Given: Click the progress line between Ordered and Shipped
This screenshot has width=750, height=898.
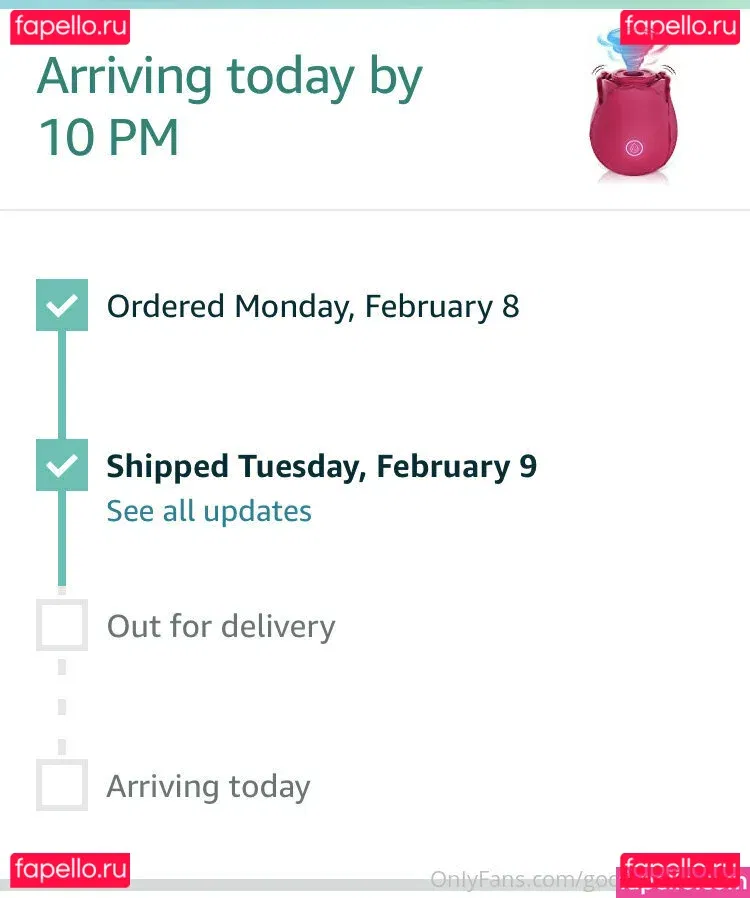Looking at the screenshot, I should point(62,385).
